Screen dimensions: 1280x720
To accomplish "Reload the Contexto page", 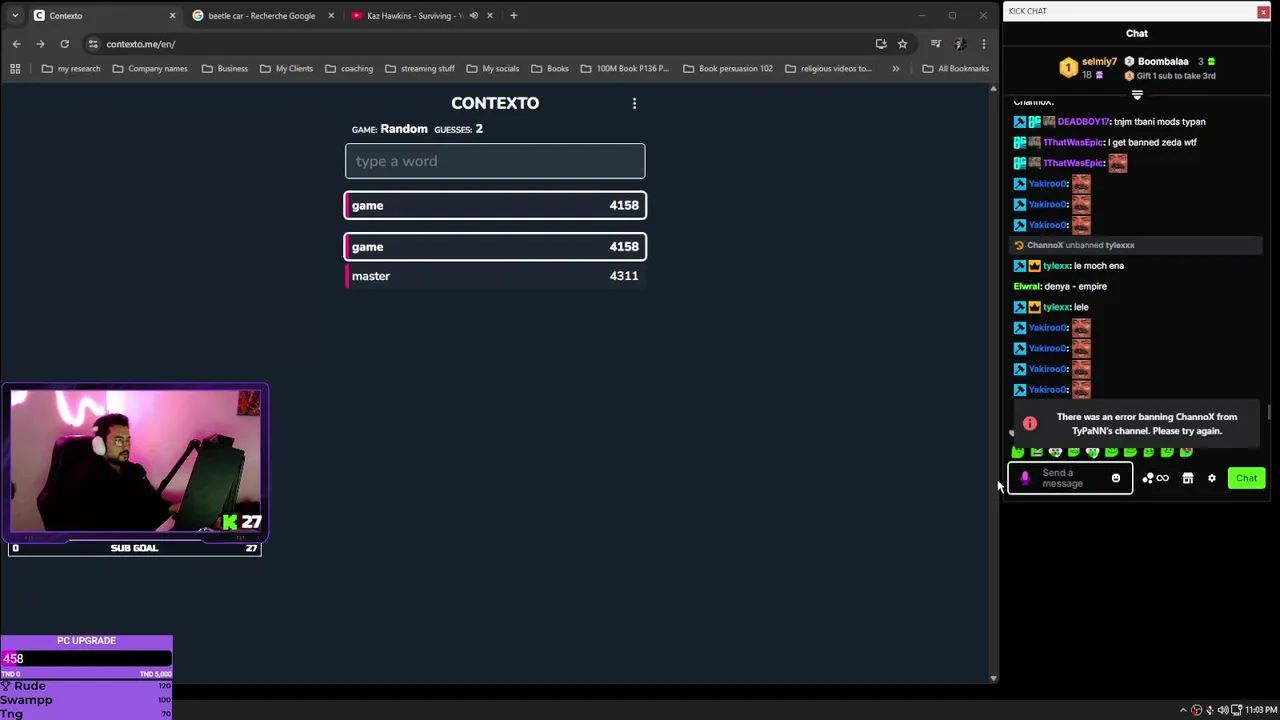I will coord(64,44).
